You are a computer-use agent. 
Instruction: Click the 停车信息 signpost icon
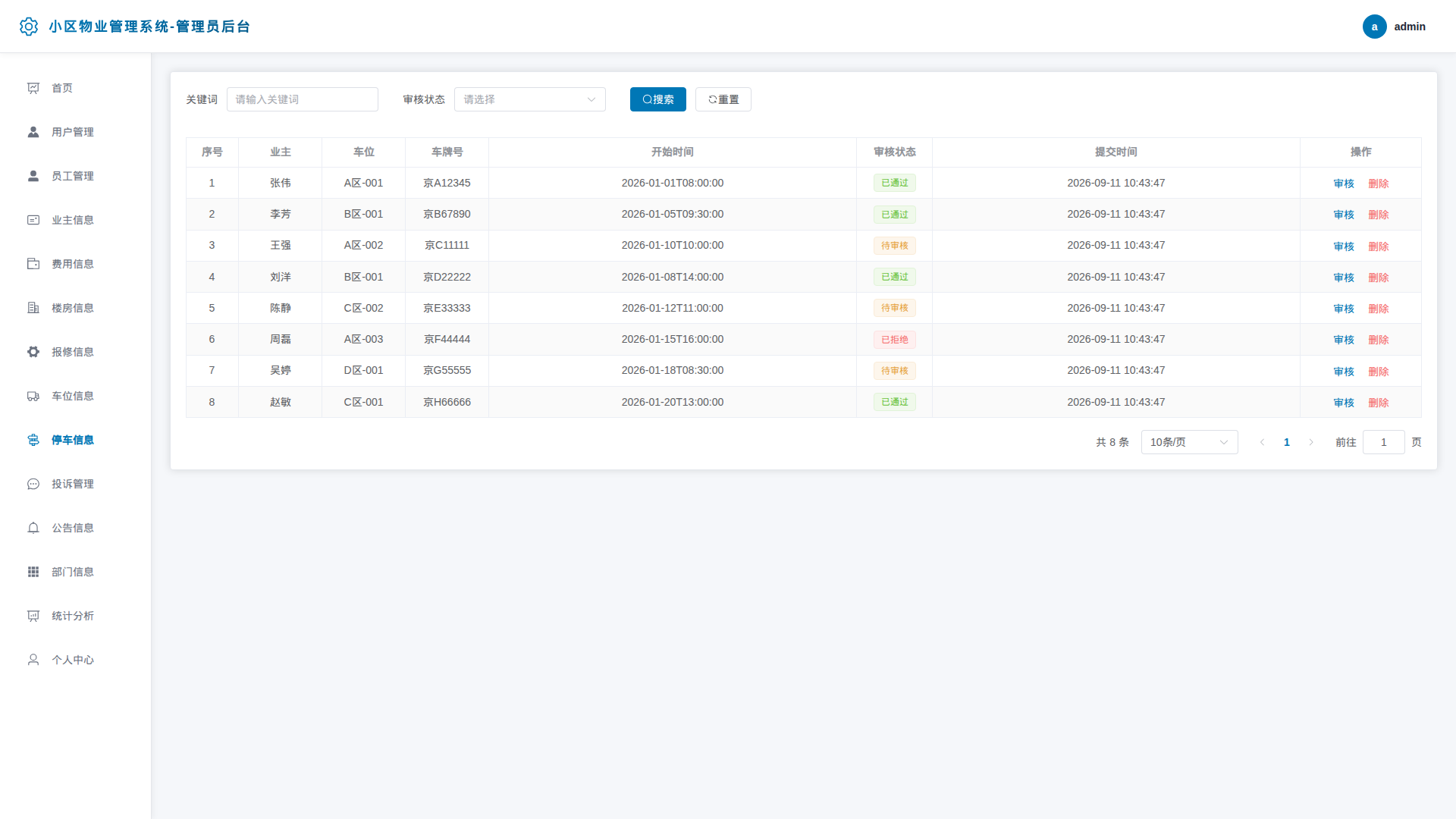(33, 440)
